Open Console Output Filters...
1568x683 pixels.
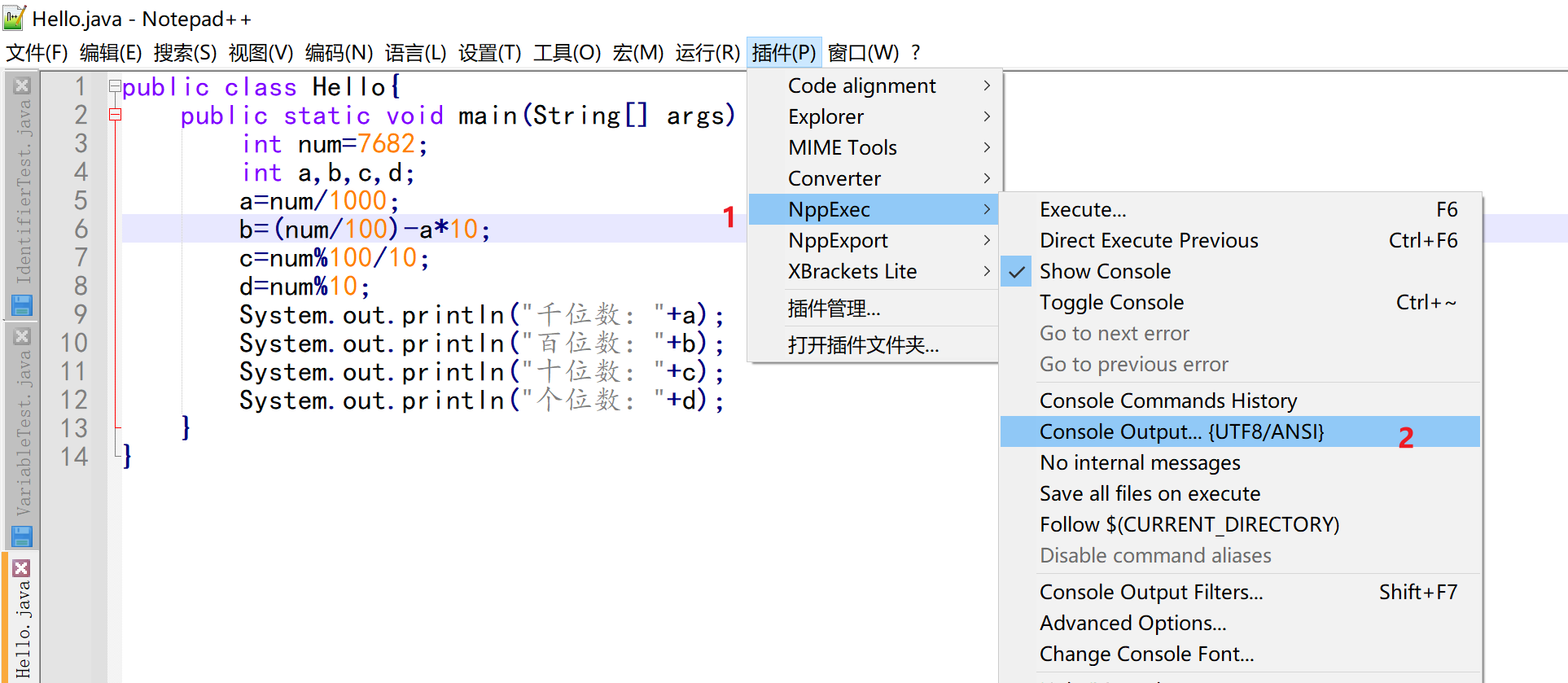click(1240, 592)
